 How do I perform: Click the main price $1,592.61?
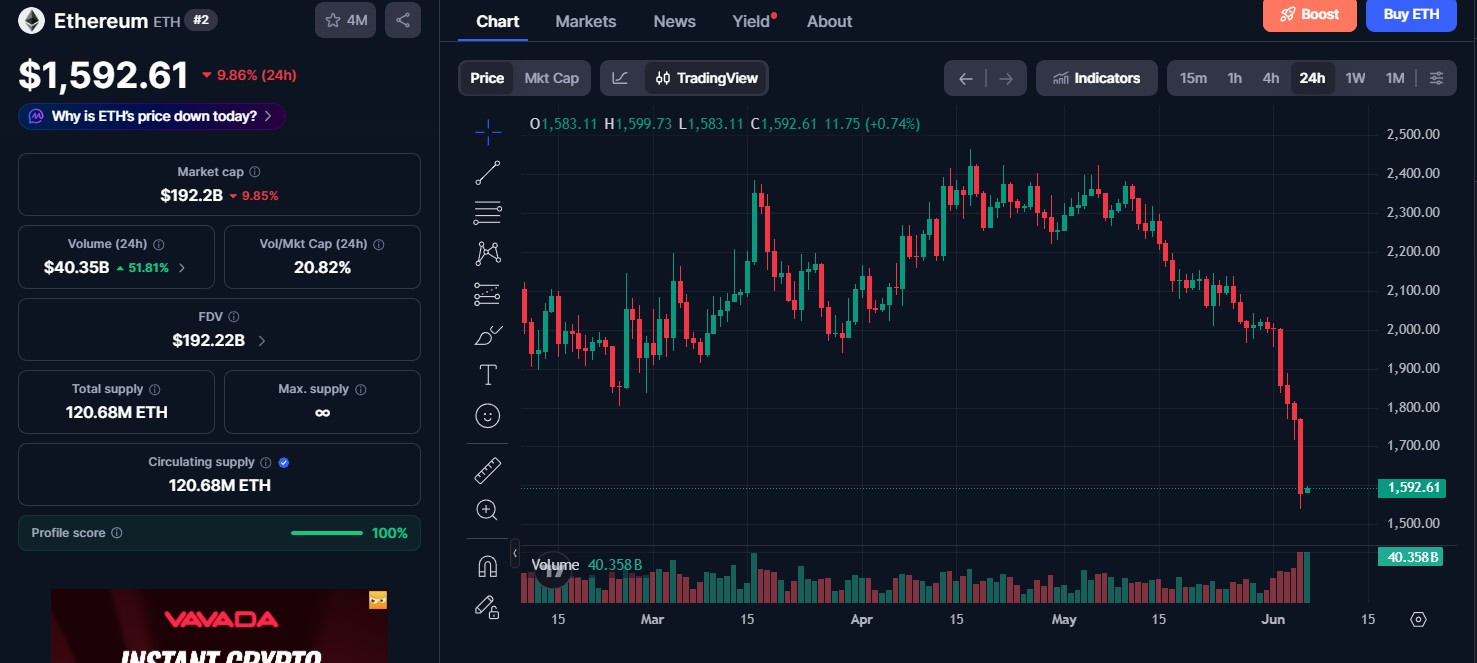pyautogui.click(x=103, y=75)
